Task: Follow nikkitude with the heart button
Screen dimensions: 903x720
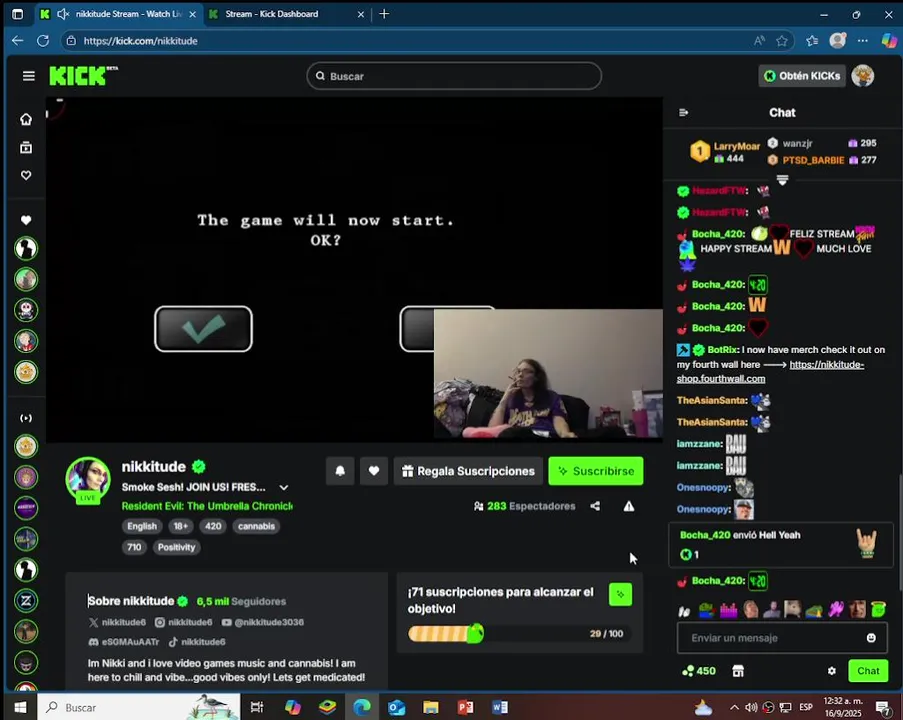Action: pyautogui.click(x=374, y=471)
